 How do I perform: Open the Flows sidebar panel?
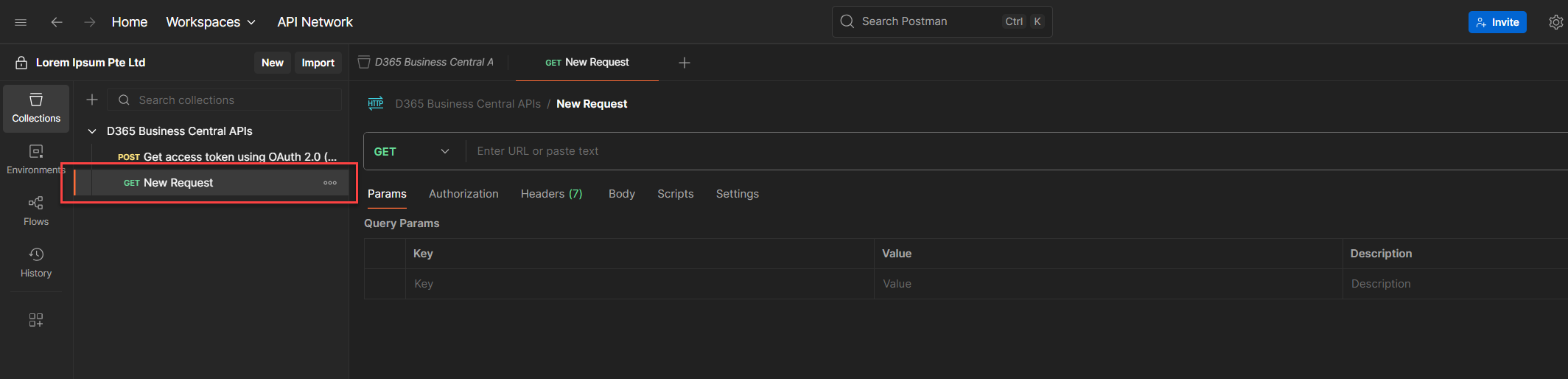pyautogui.click(x=36, y=212)
